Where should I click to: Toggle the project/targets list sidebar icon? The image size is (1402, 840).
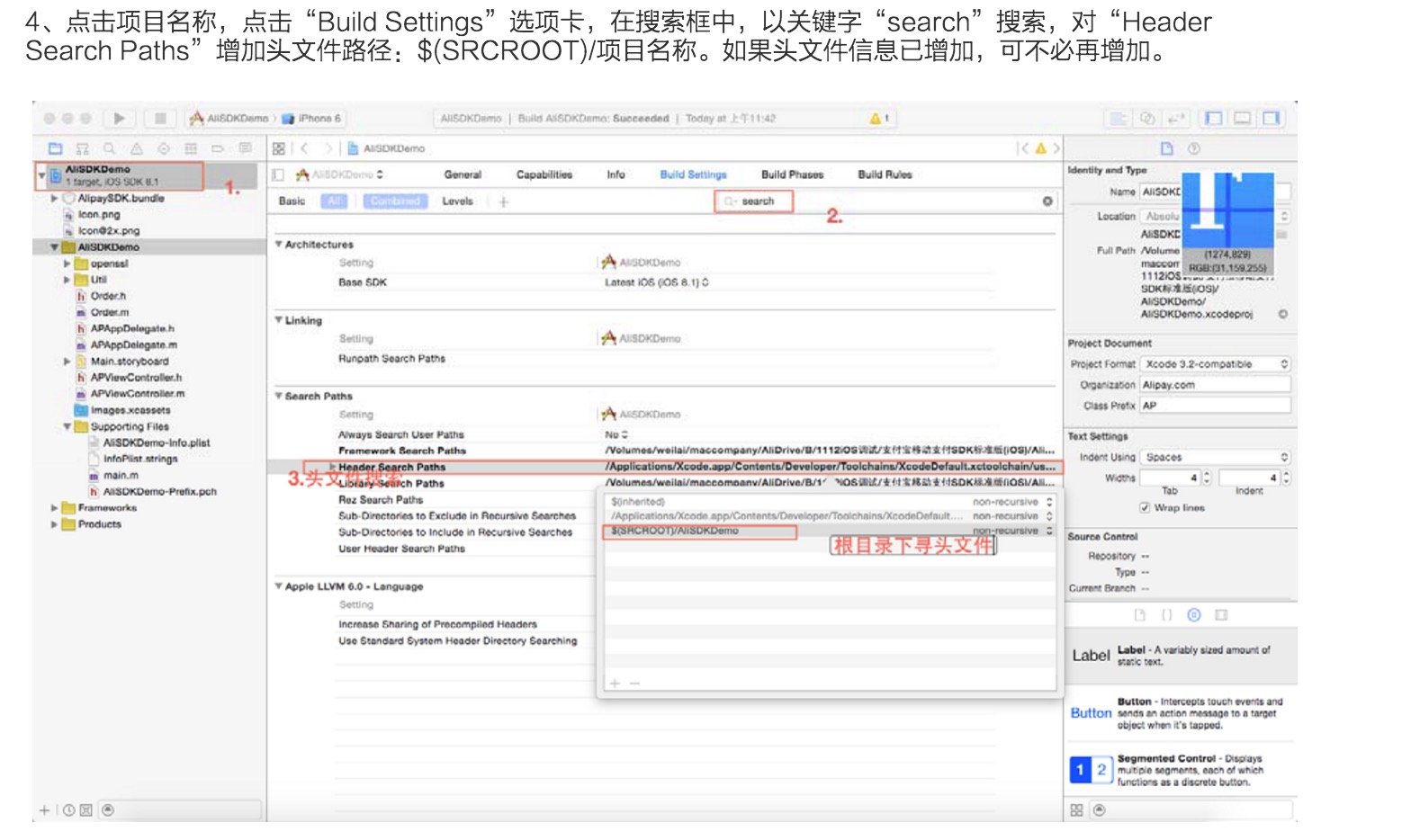click(278, 174)
